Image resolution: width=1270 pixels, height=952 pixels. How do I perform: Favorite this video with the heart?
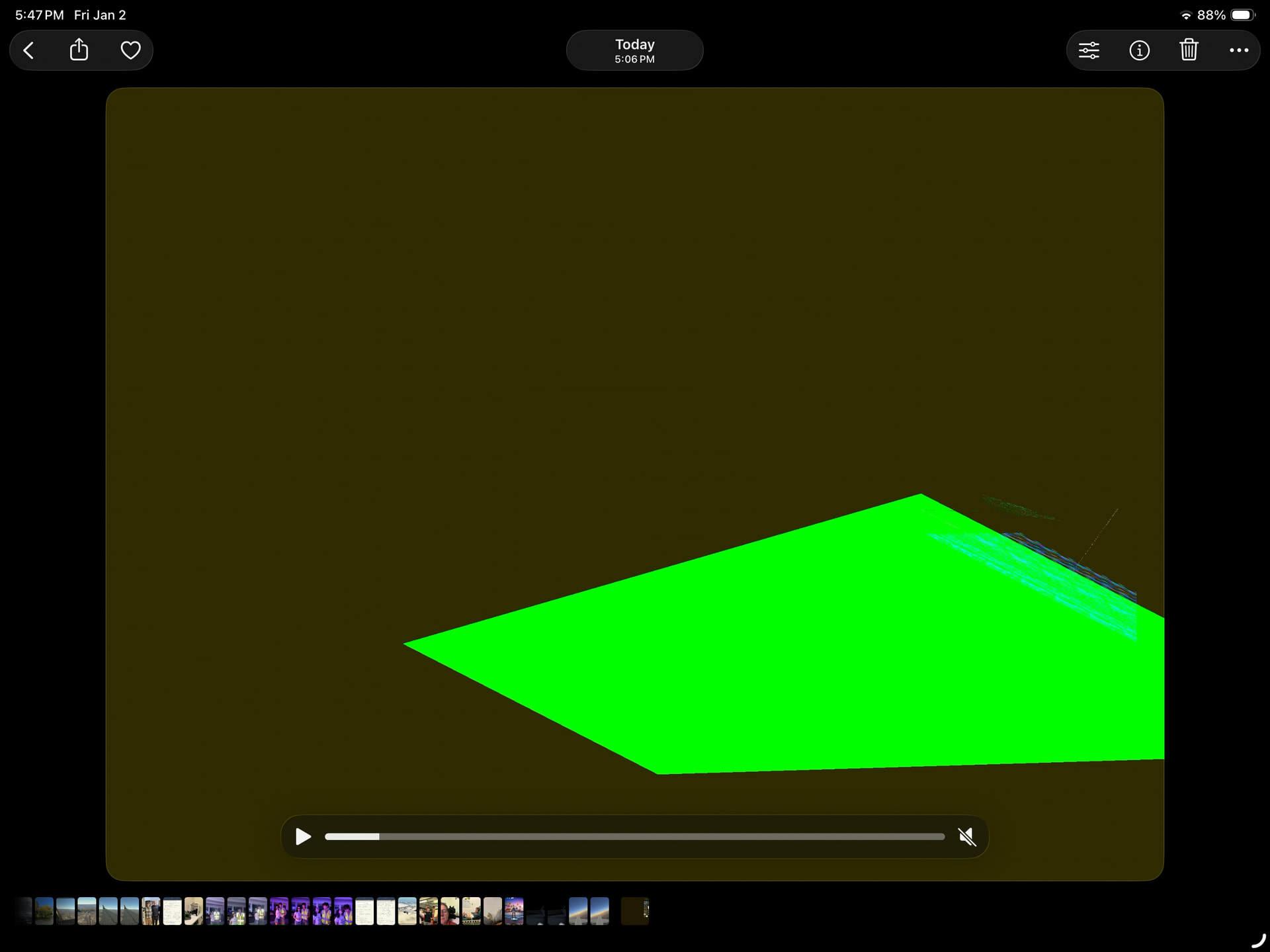point(130,50)
